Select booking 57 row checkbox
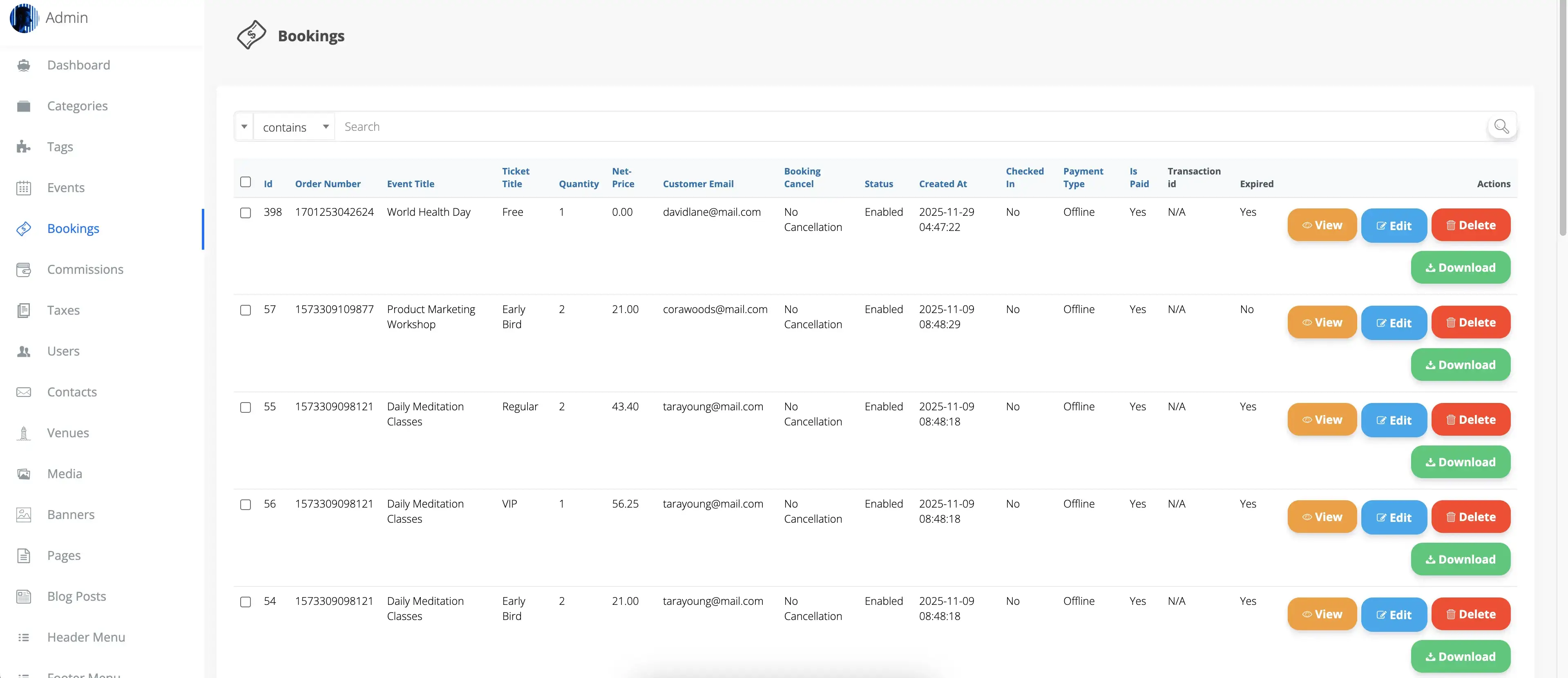 coord(245,310)
